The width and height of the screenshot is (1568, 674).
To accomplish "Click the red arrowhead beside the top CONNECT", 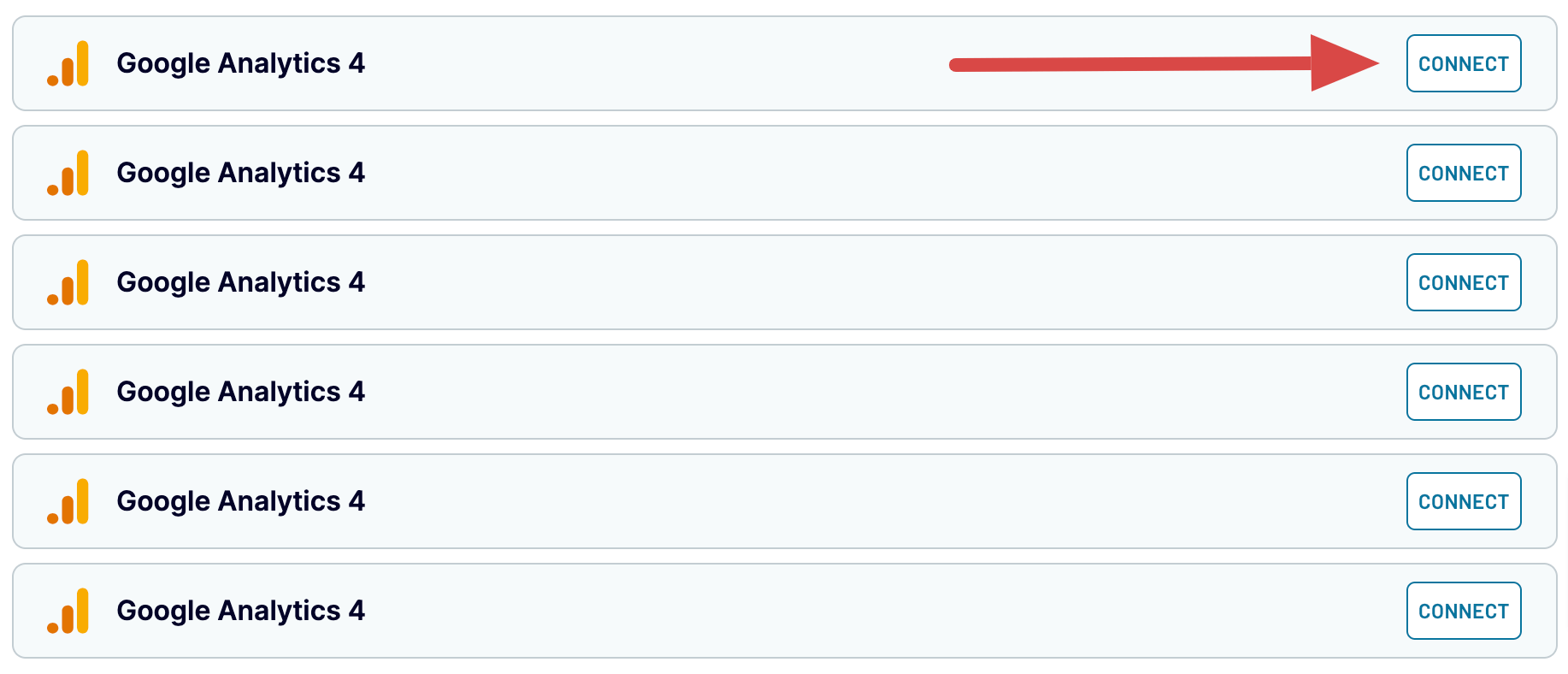I will (x=1341, y=63).
